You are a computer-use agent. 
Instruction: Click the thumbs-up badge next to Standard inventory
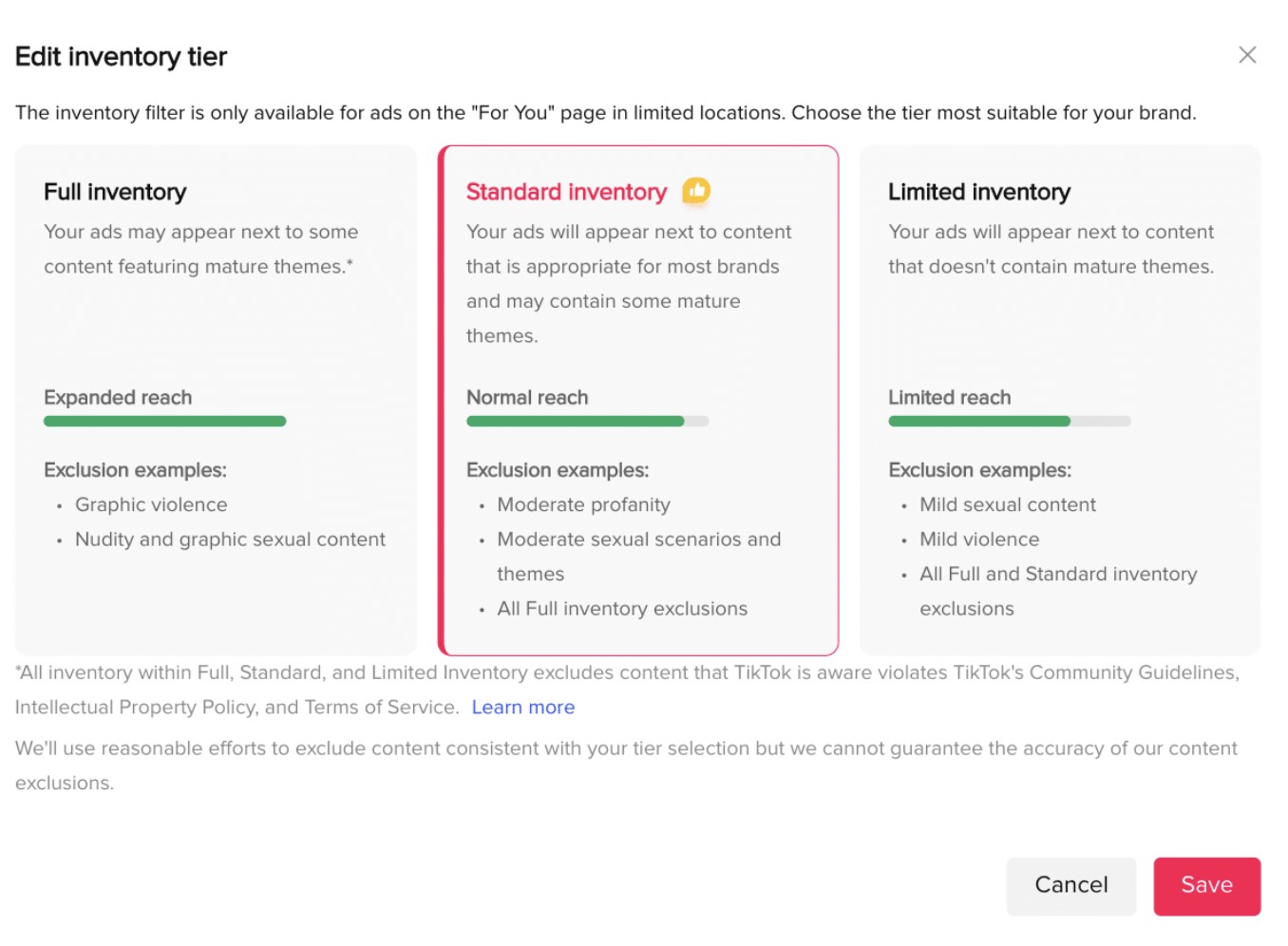(696, 191)
